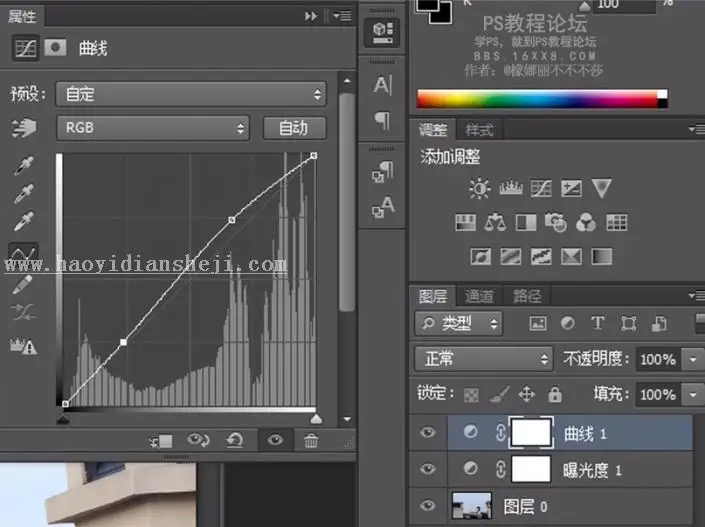The image size is (705, 527).
Task: Click the smooth curve values icon
Action: click(23, 312)
